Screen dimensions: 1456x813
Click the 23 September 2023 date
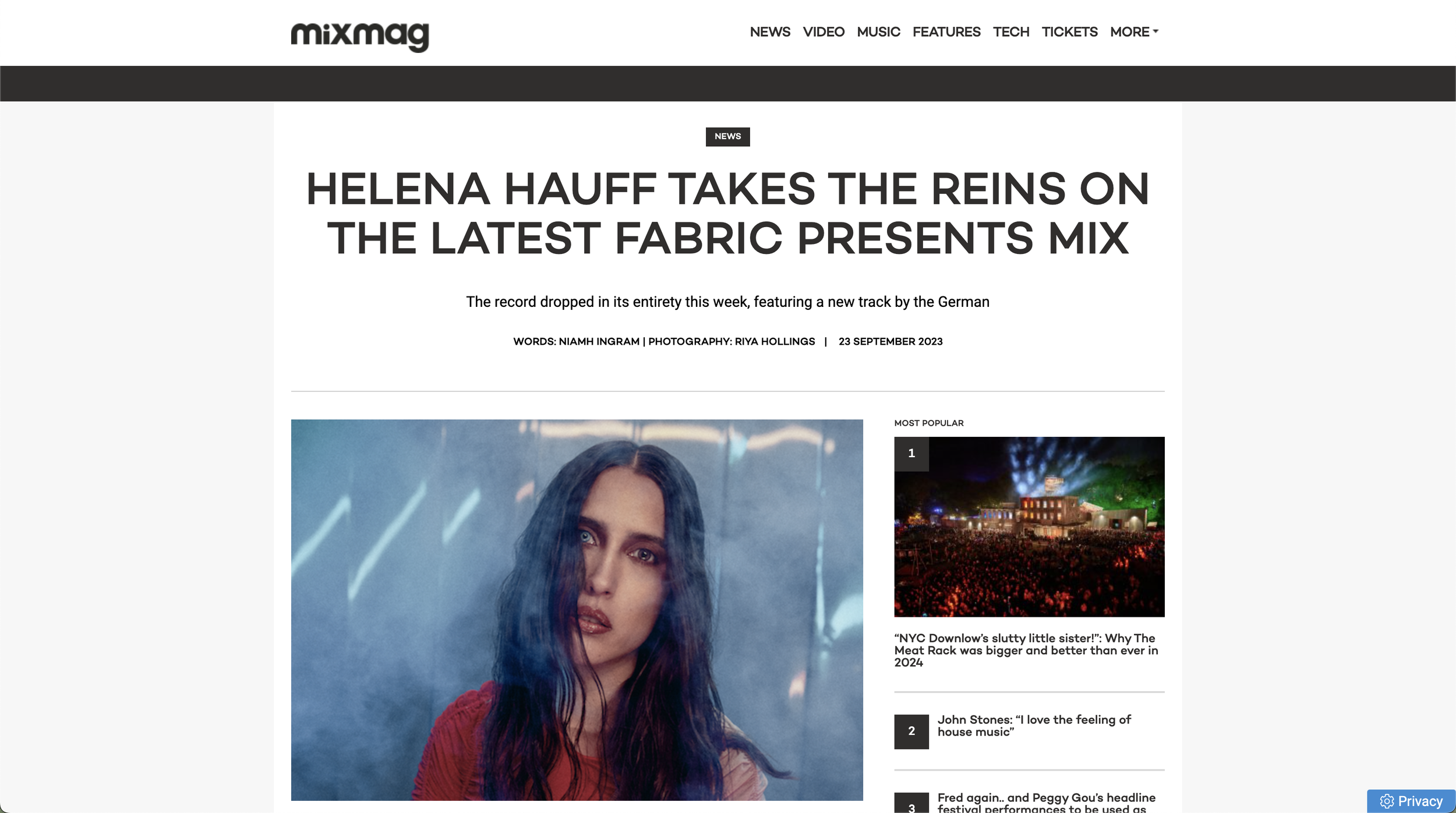(890, 341)
